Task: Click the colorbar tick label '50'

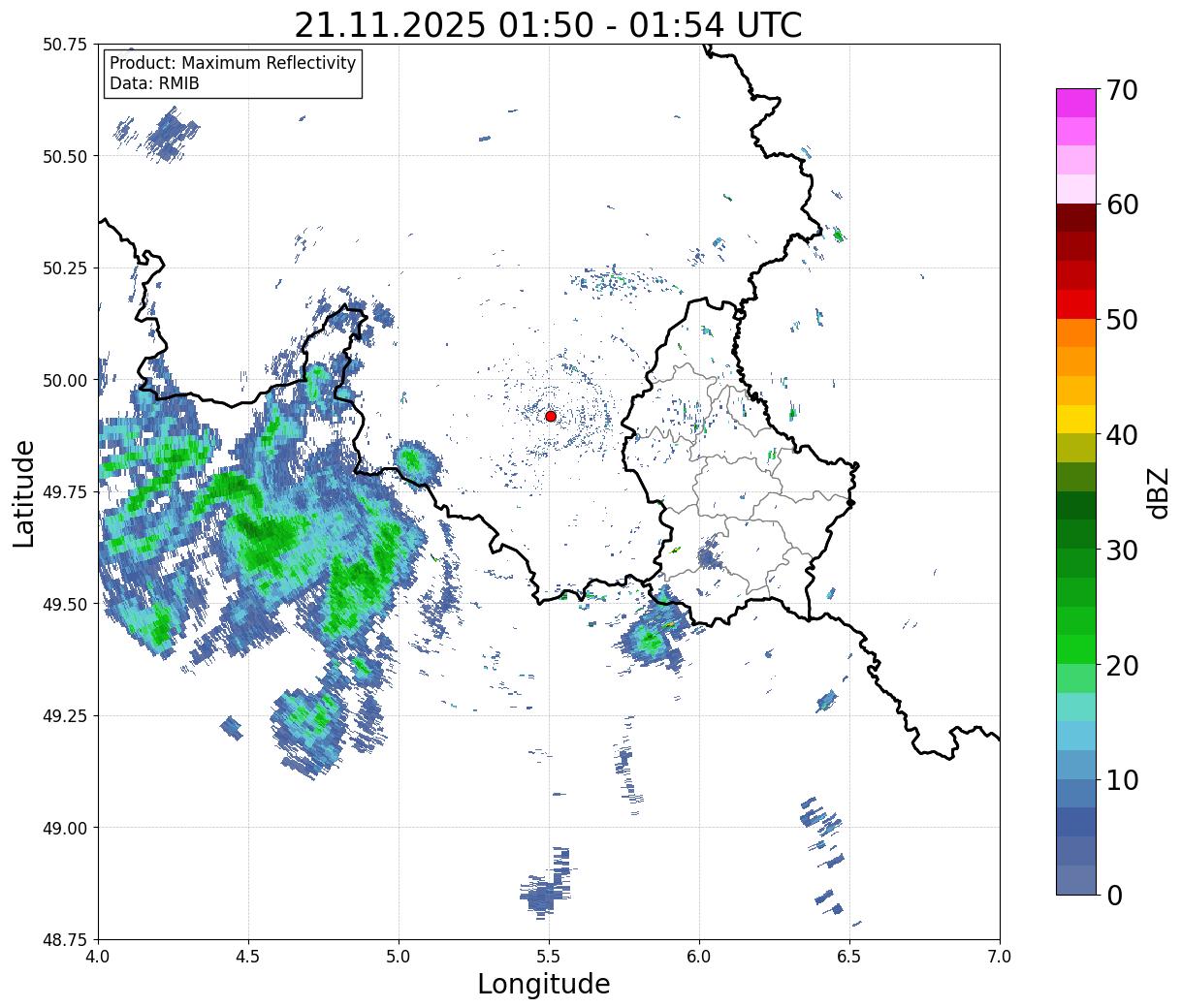Action: click(1122, 320)
